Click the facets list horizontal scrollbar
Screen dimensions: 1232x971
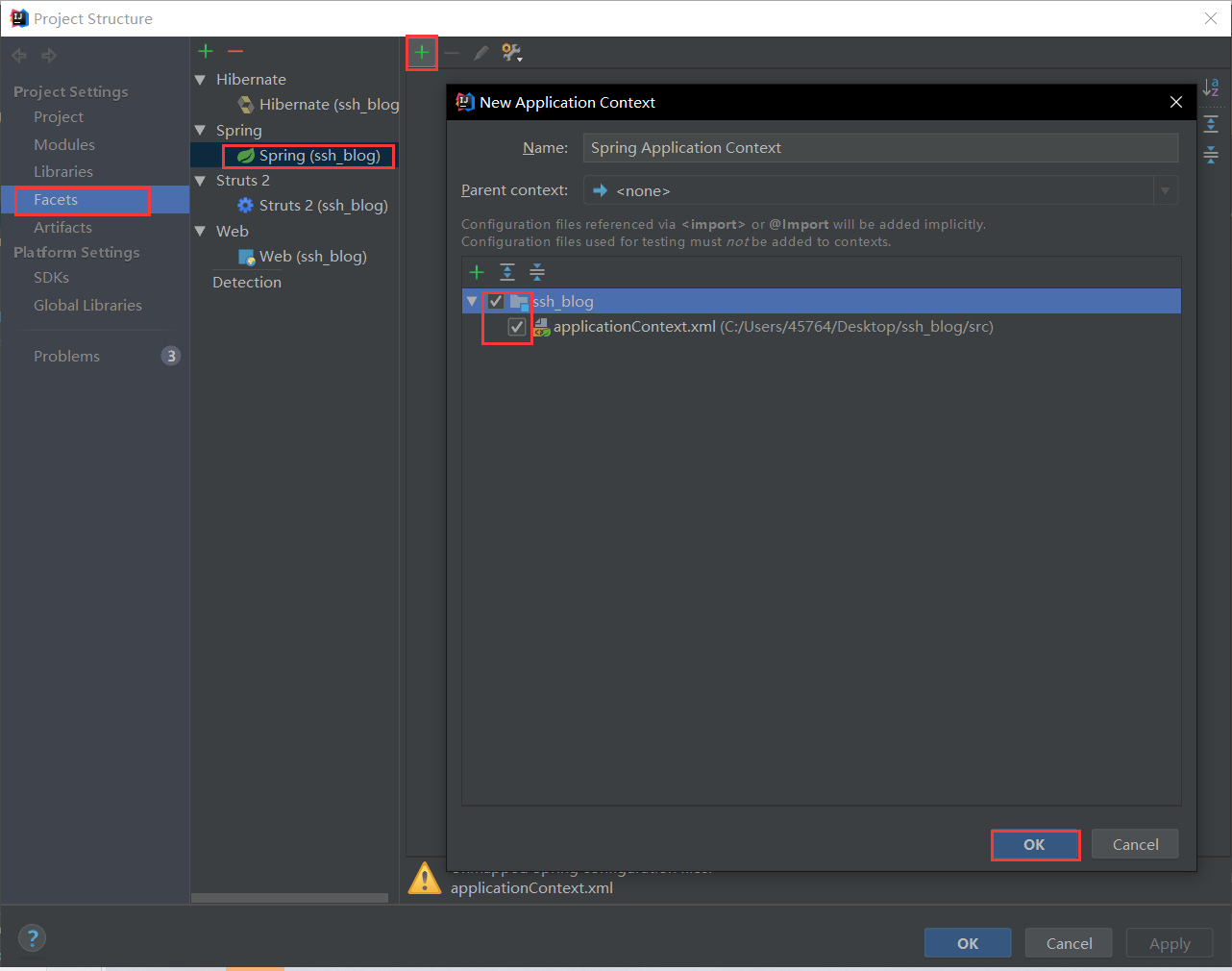tap(289, 898)
